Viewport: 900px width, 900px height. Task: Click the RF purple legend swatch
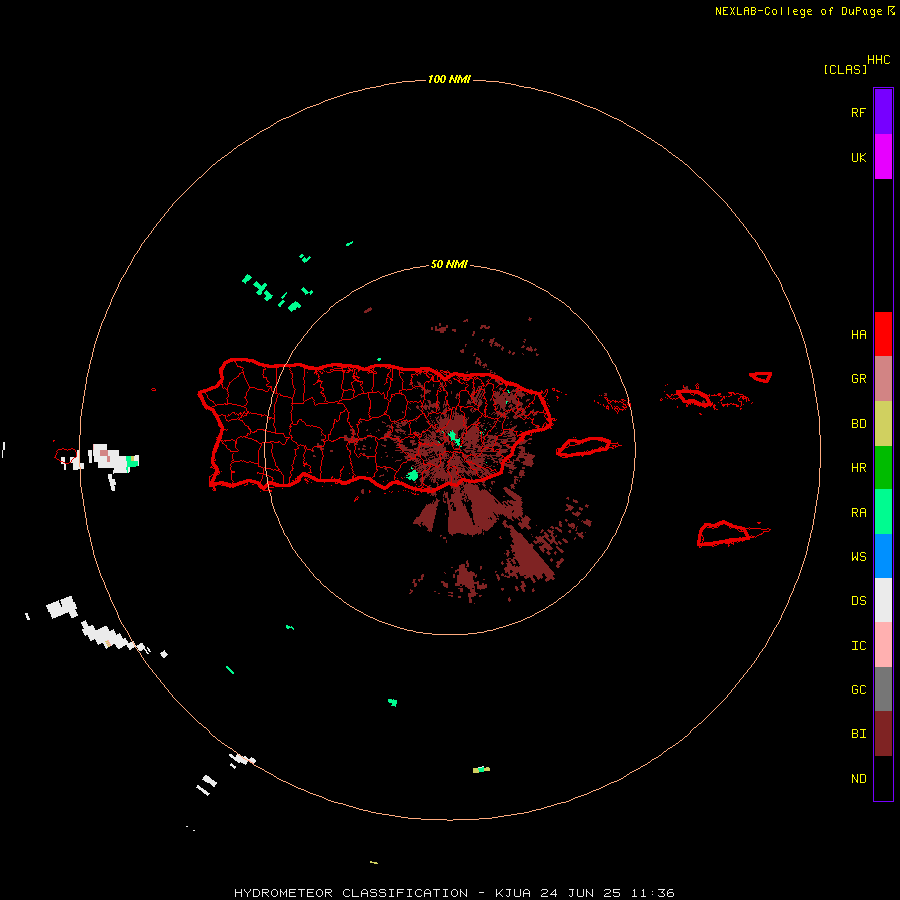tap(883, 112)
